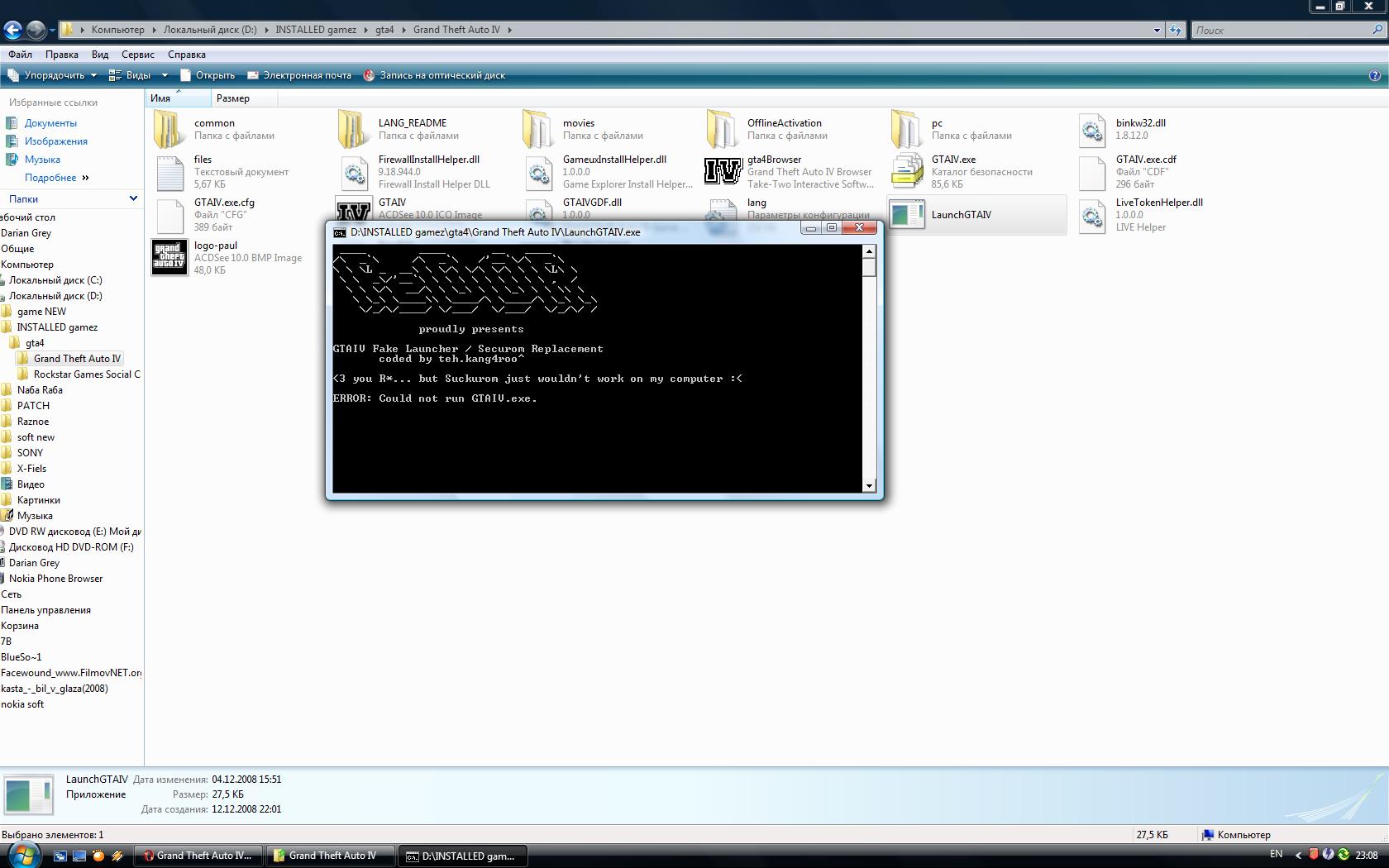This screenshot has height=868, width=1389.
Task: Select the gta4Browser application icon
Action: [723, 172]
